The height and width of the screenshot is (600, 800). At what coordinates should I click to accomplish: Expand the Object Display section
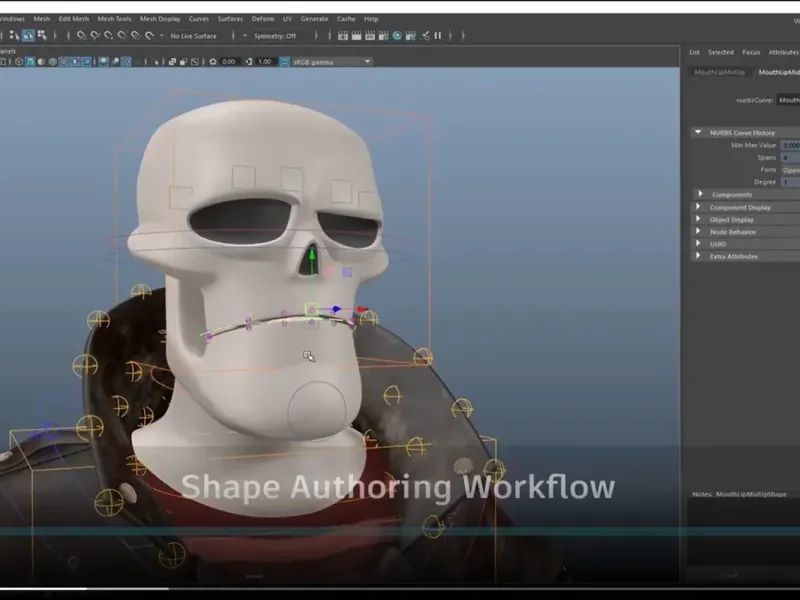pos(698,219)
